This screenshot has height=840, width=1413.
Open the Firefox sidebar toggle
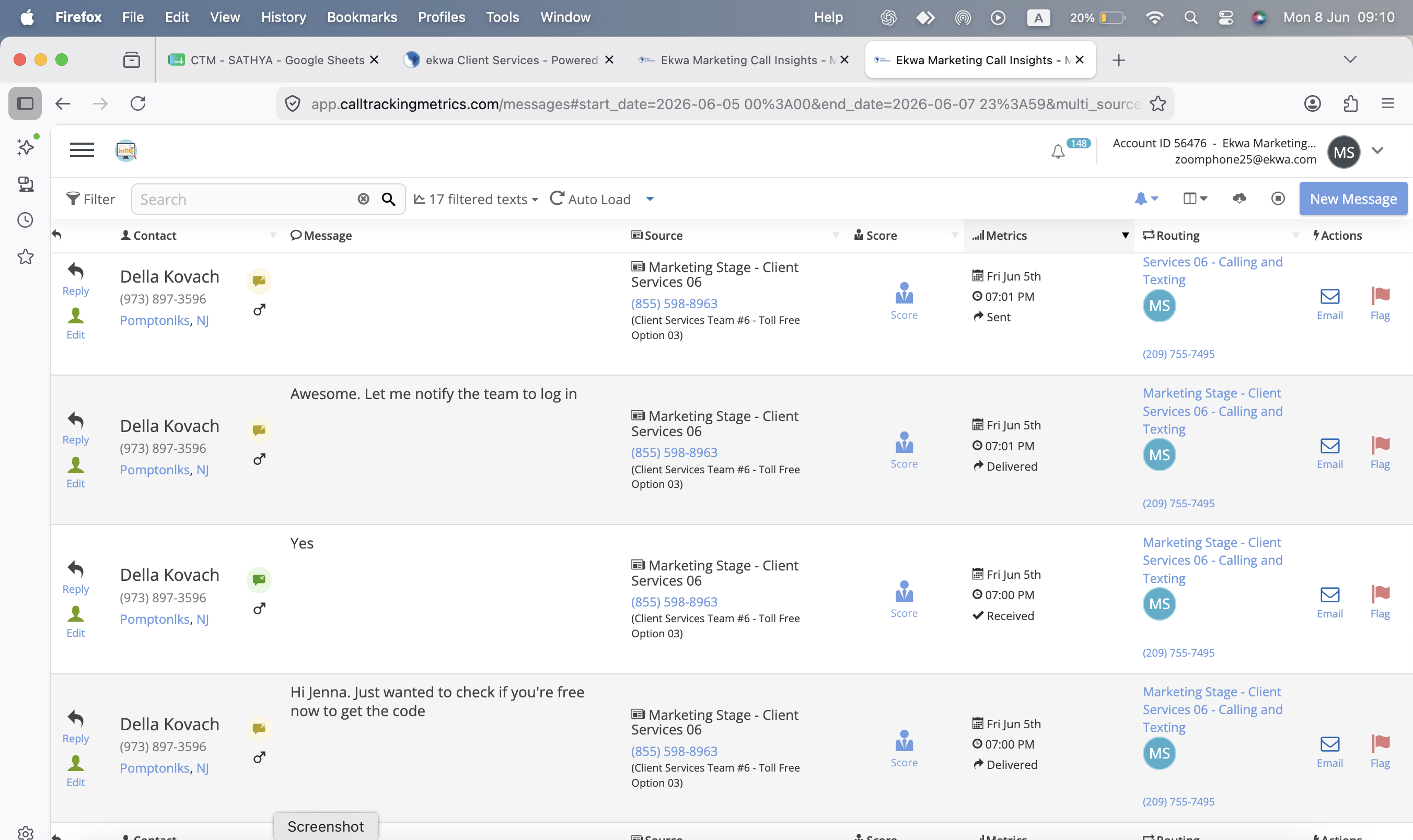[25, 103]
